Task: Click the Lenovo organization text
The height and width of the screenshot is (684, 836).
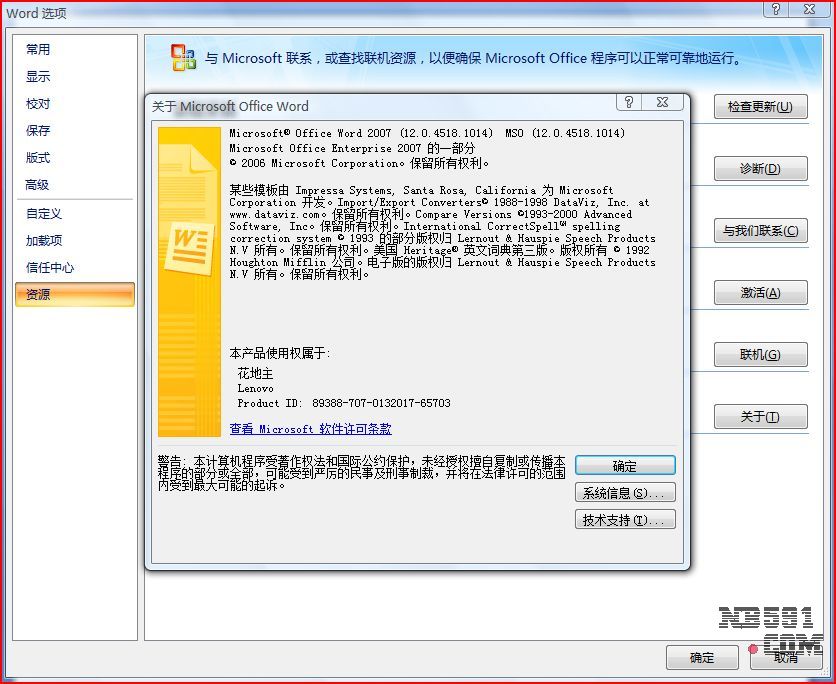Action: (x=255, y=388)
